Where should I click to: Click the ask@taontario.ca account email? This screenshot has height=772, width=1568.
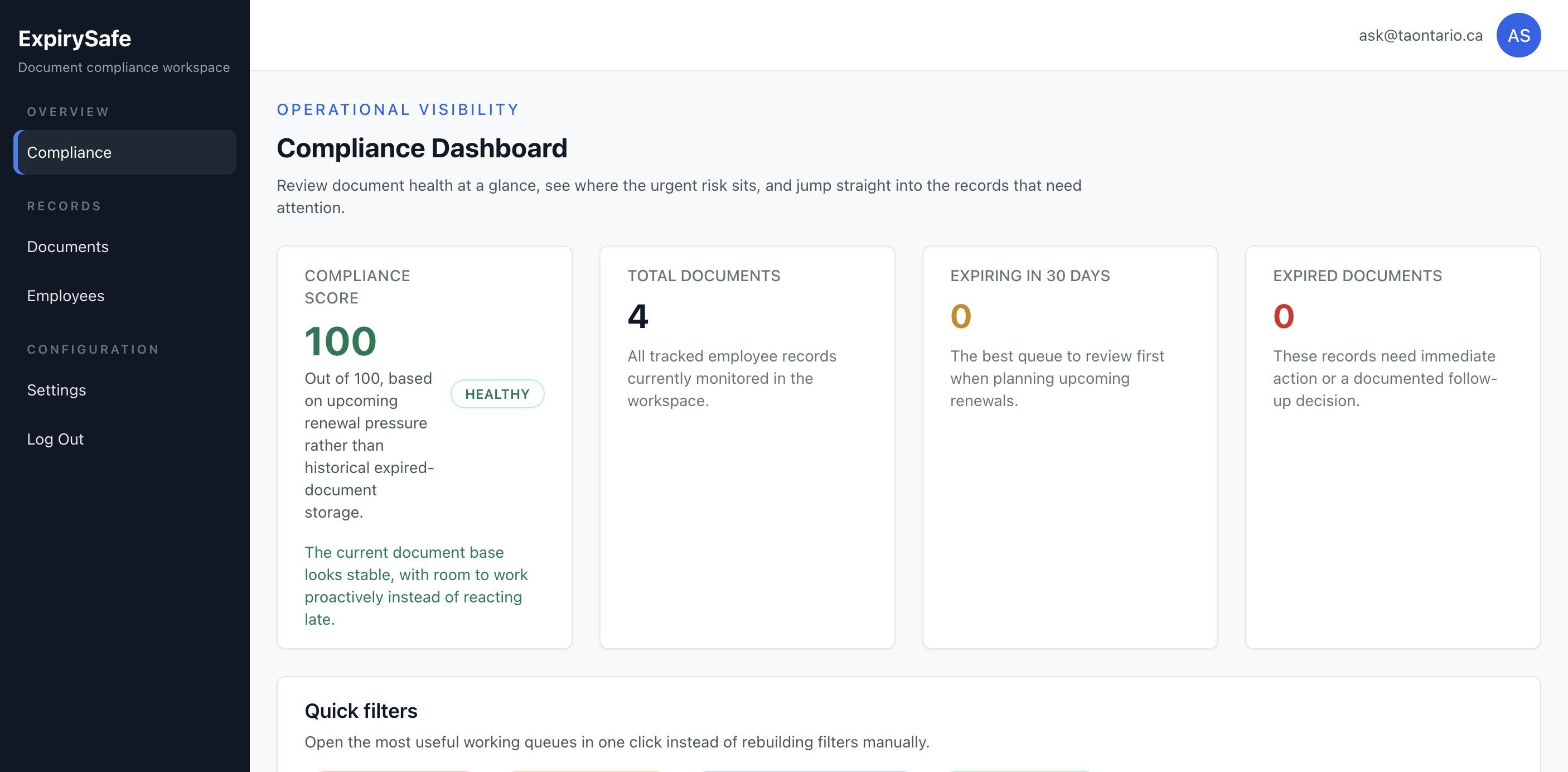tap(1420, 35)
